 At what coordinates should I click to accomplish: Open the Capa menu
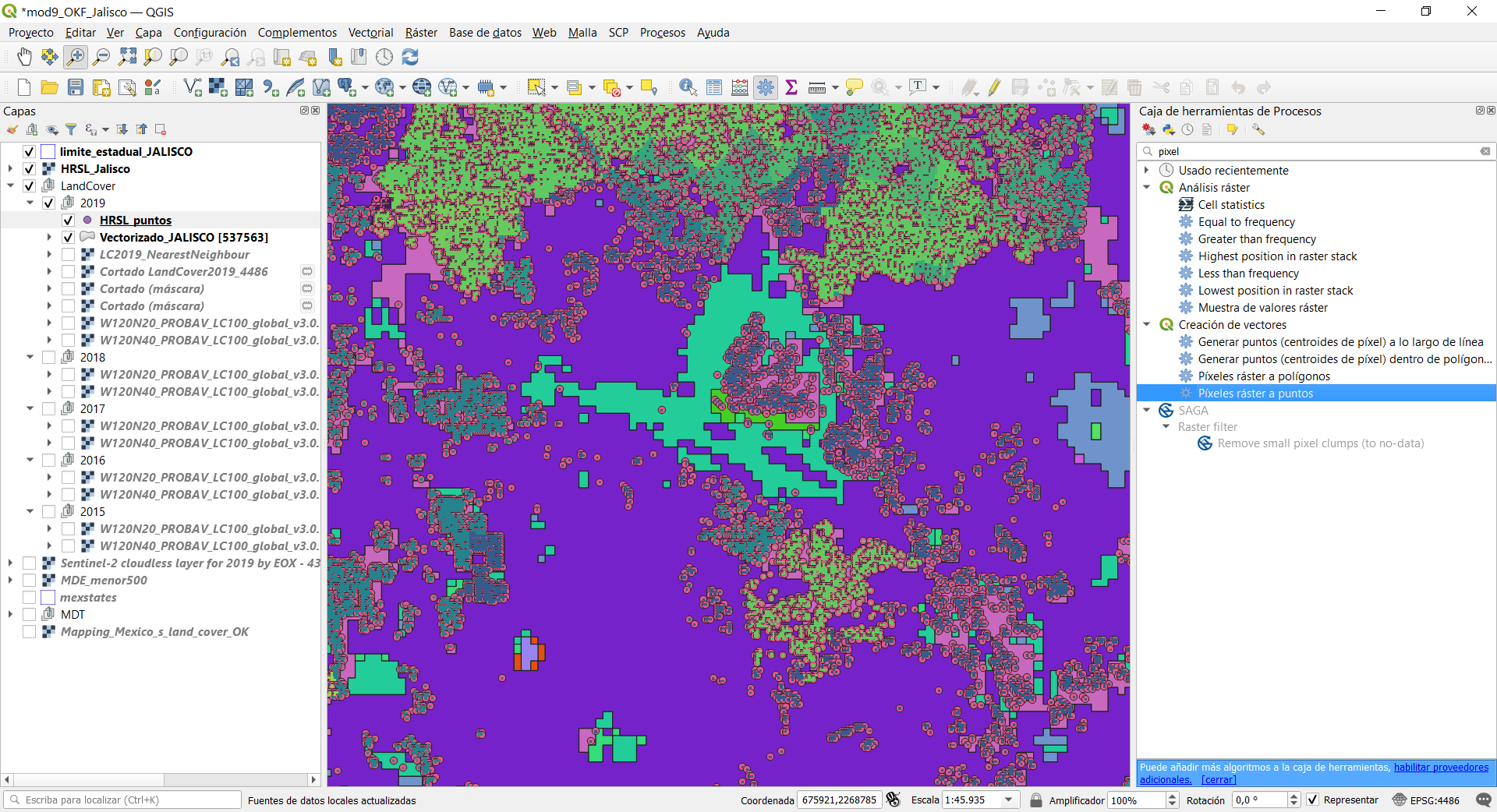click(148, 32)
